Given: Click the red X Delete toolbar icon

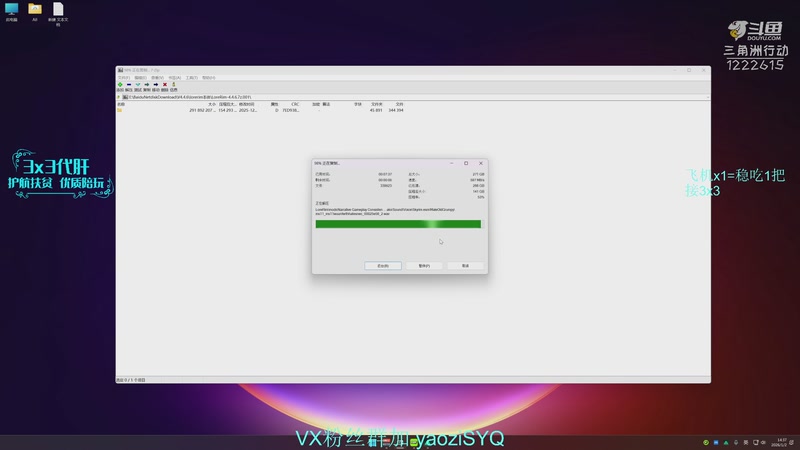Looking at the screenshot, I should tap(164, 85).
